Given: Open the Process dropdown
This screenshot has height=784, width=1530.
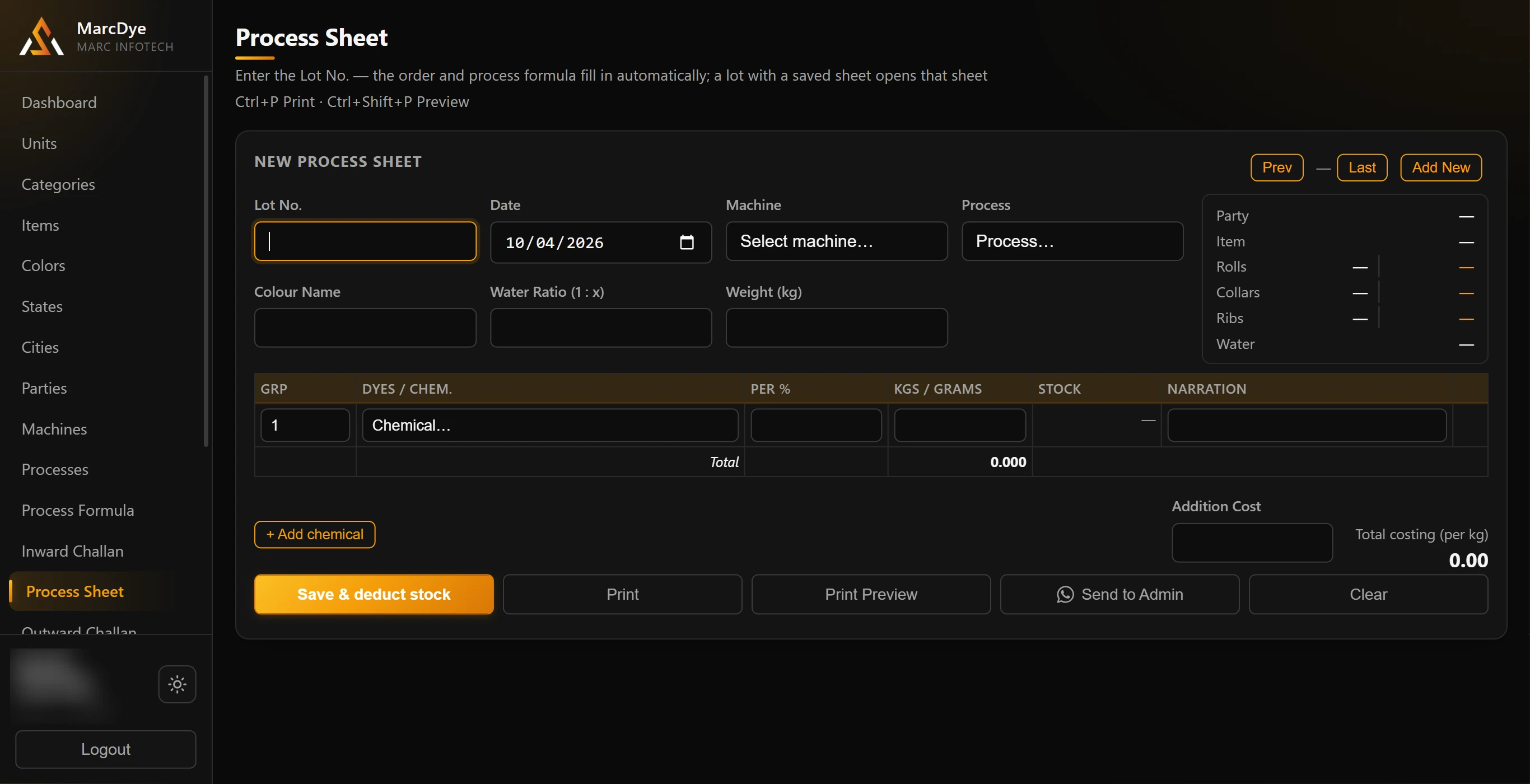Looking at the screenshot, I should point(1072,241).
